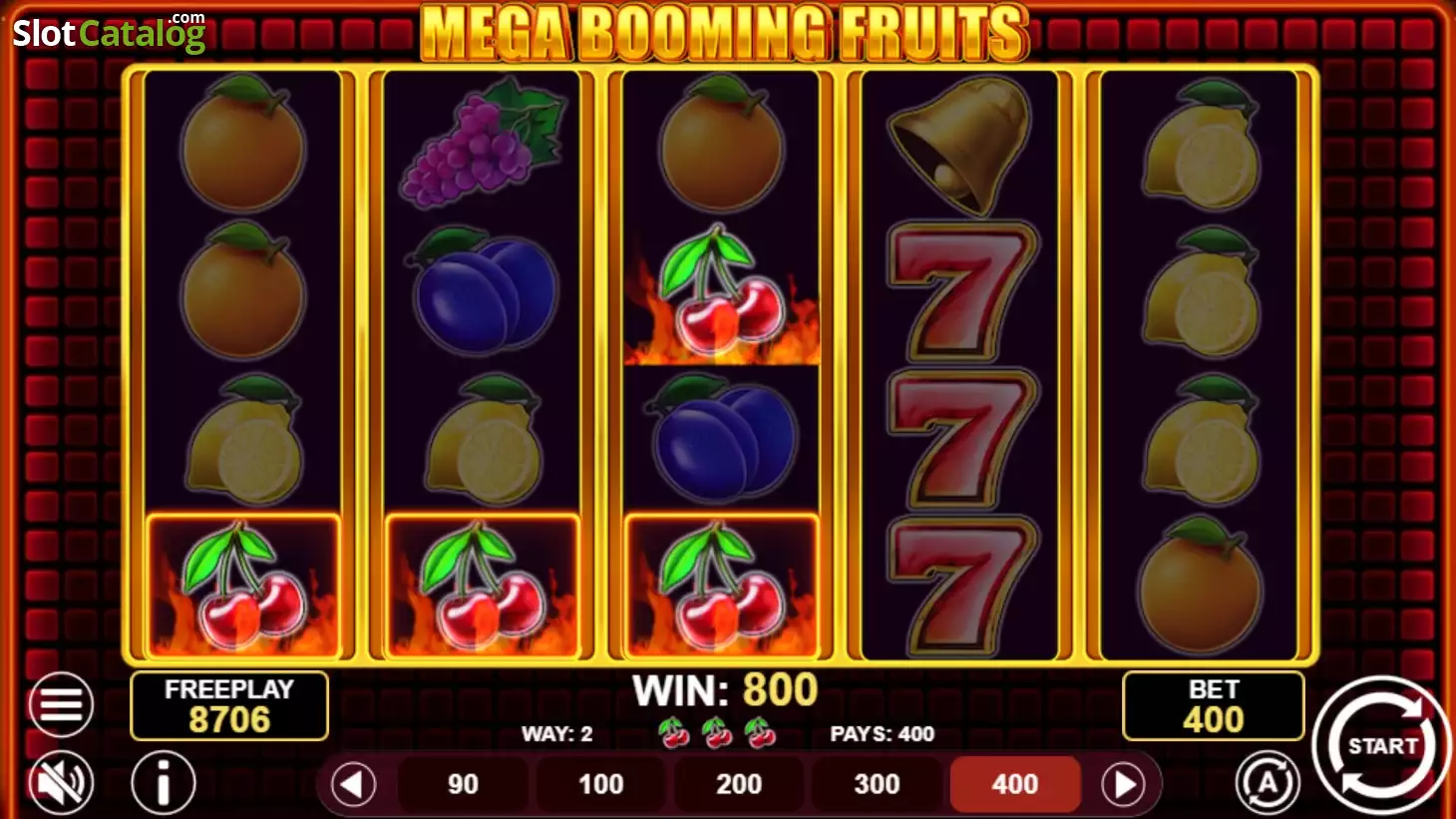Select the 90 bet value

[x=463, y=784]
